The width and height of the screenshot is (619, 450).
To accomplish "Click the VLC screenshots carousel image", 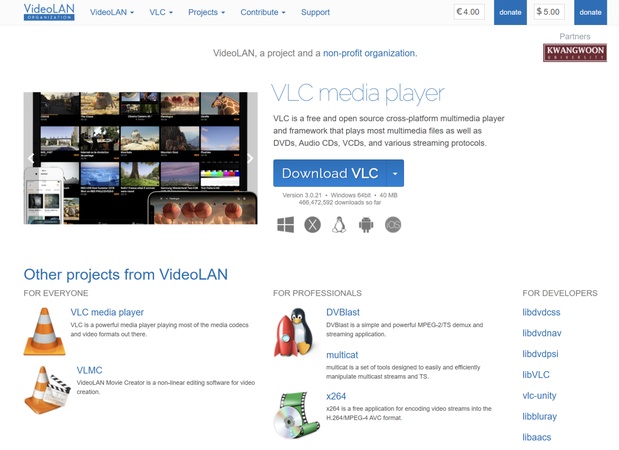I will coord(141,158).
